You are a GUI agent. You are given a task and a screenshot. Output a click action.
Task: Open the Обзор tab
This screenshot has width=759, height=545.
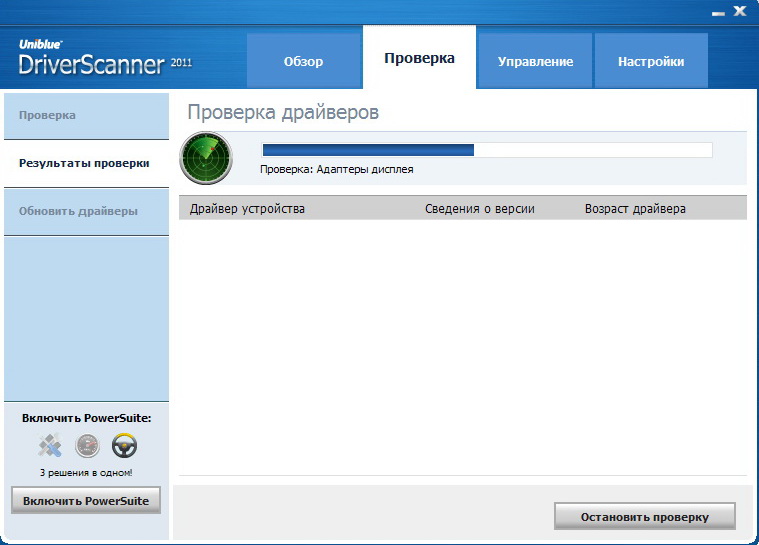click(x=303, y=61)
